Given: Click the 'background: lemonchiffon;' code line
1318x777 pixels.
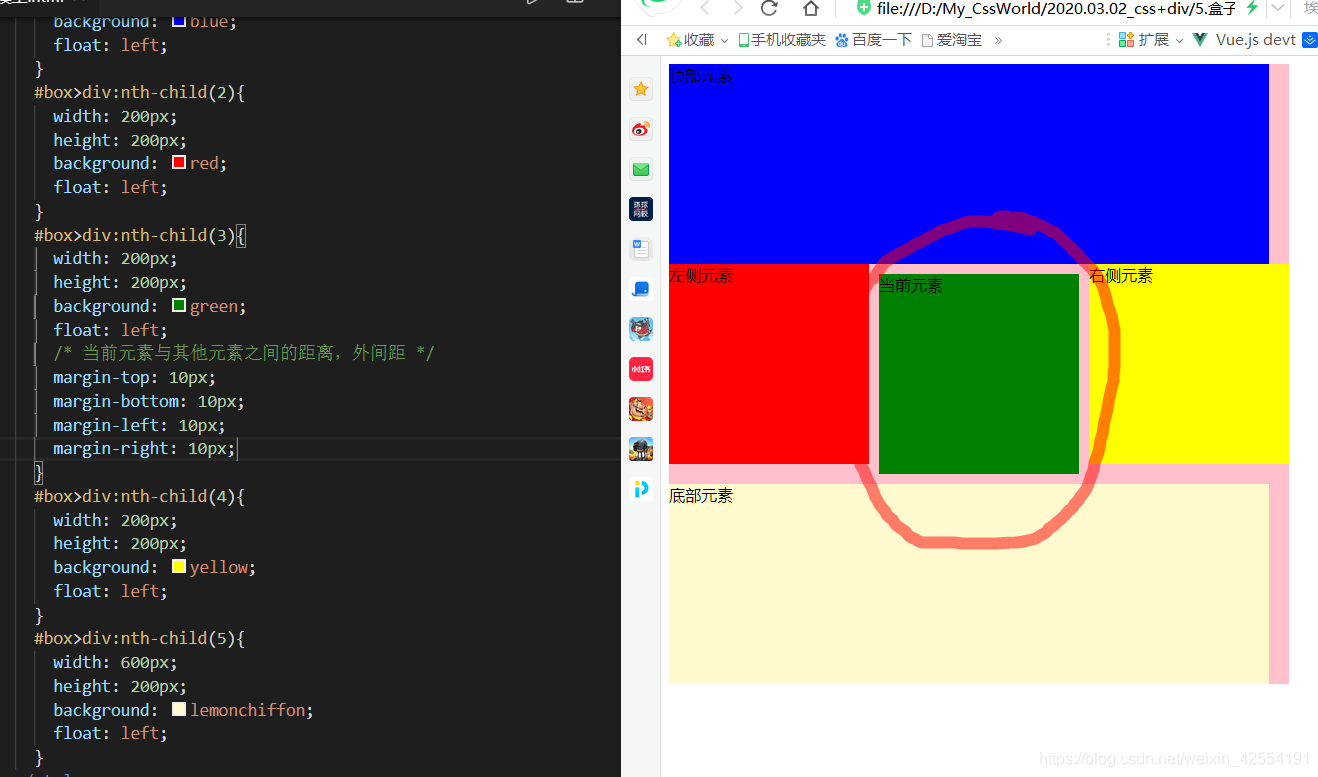Looking at the screenshot, I should (x=184, y=710).
